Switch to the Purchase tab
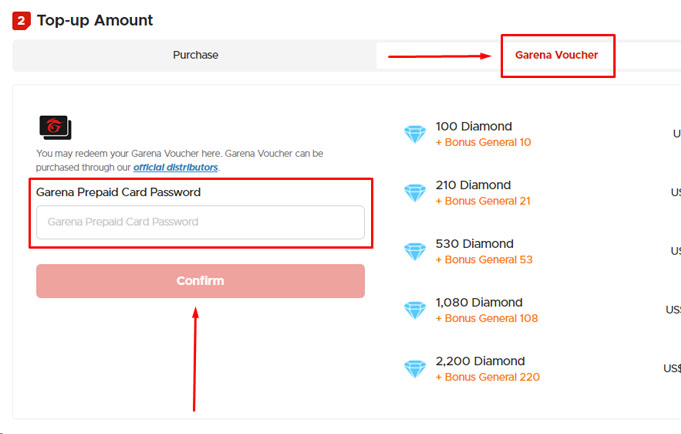This screenshot has height=434, width=681. tap(195, 55)
